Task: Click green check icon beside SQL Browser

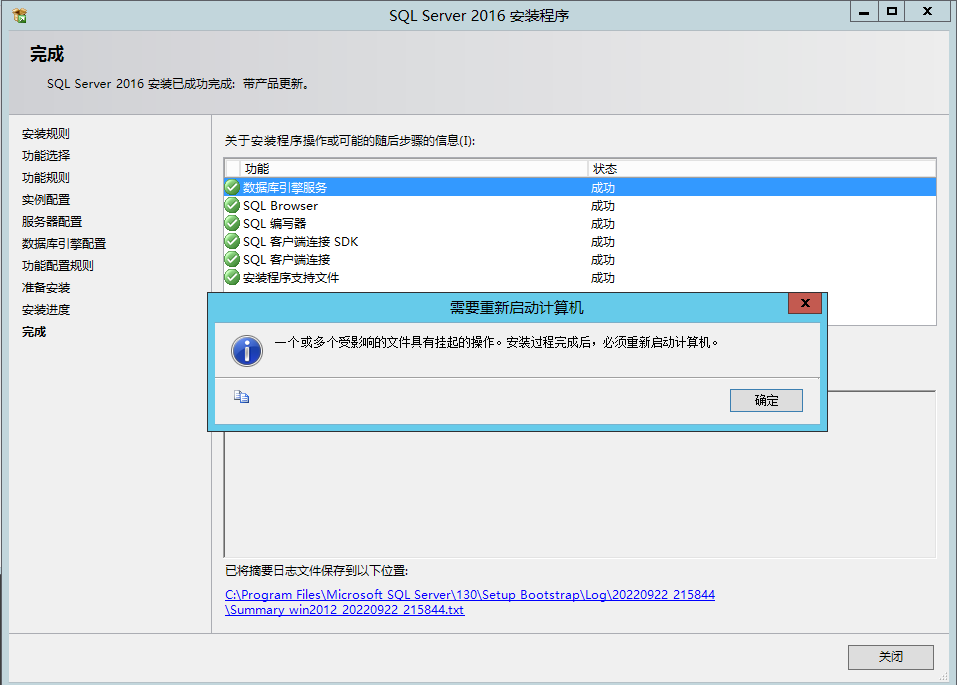Action: coord(232,205)
